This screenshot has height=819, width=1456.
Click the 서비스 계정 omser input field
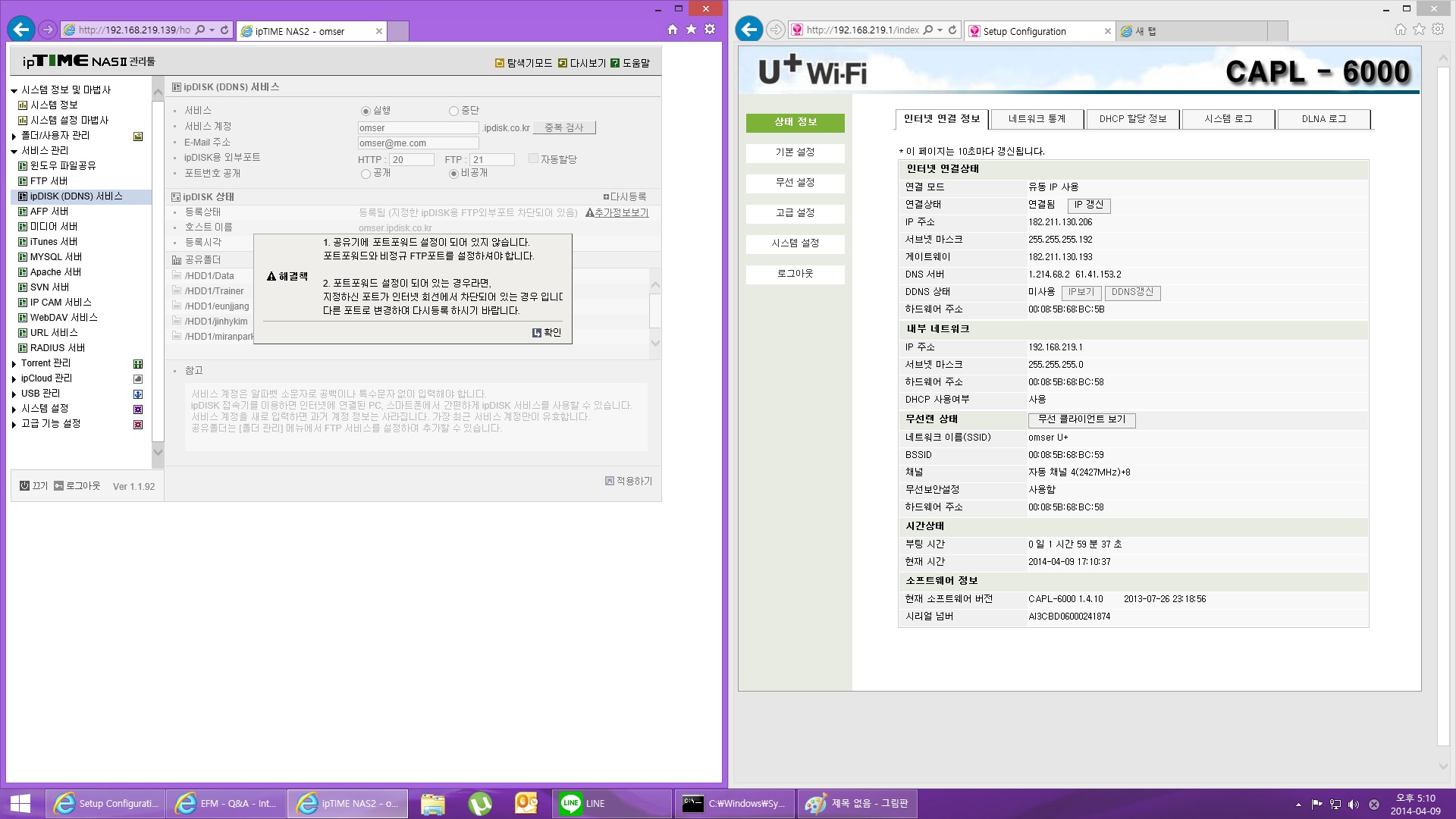click(x=419, y=128)
